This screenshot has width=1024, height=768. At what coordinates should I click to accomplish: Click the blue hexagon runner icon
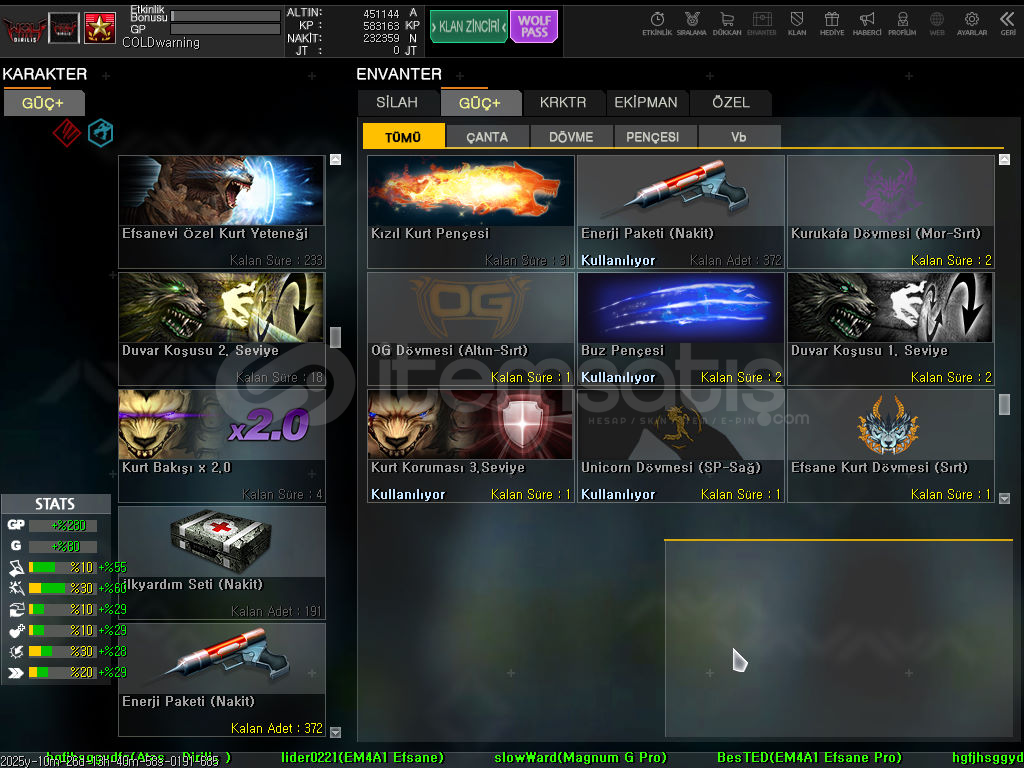click(x=101, y=133)
